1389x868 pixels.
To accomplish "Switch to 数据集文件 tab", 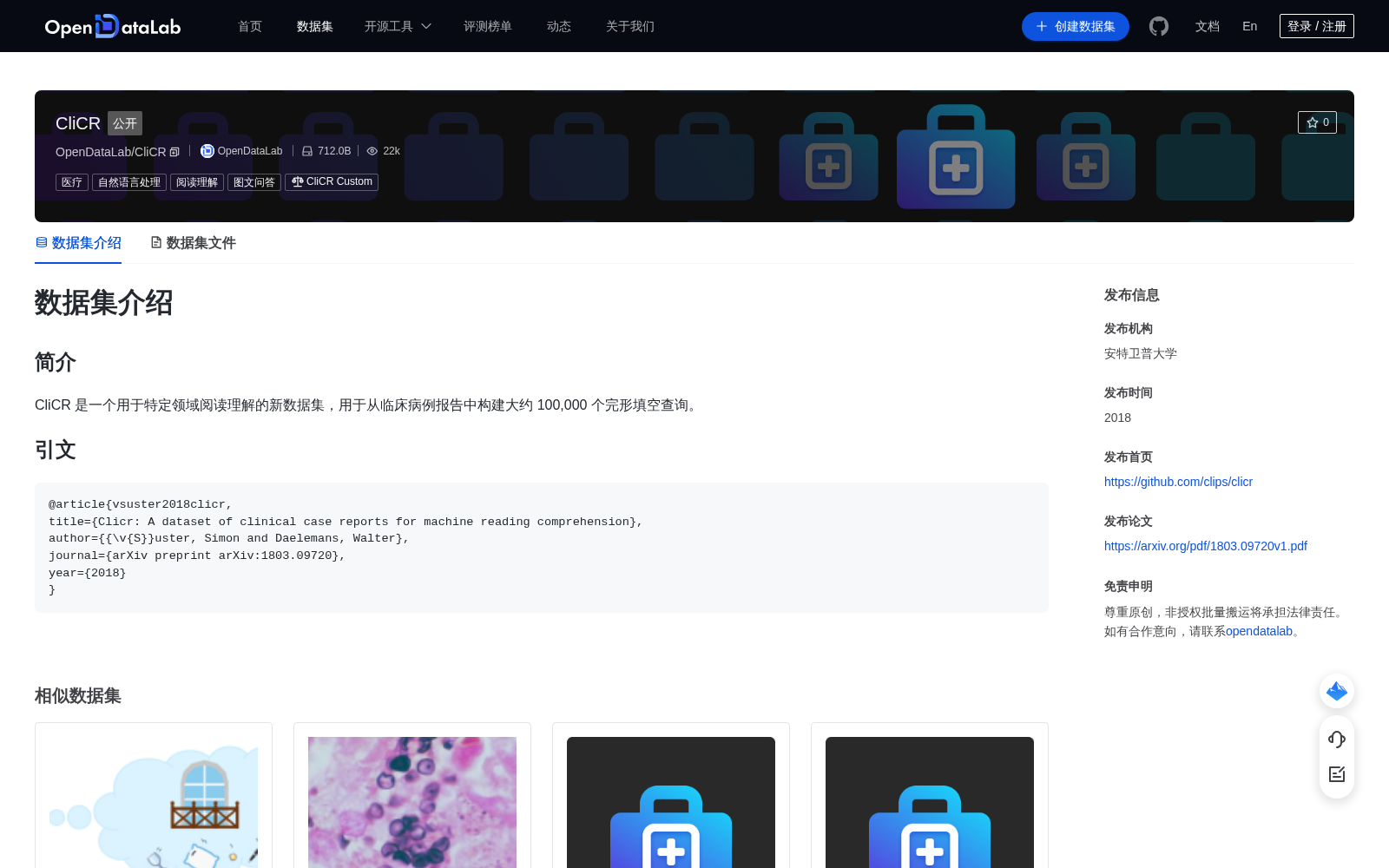I will (193, 243).
